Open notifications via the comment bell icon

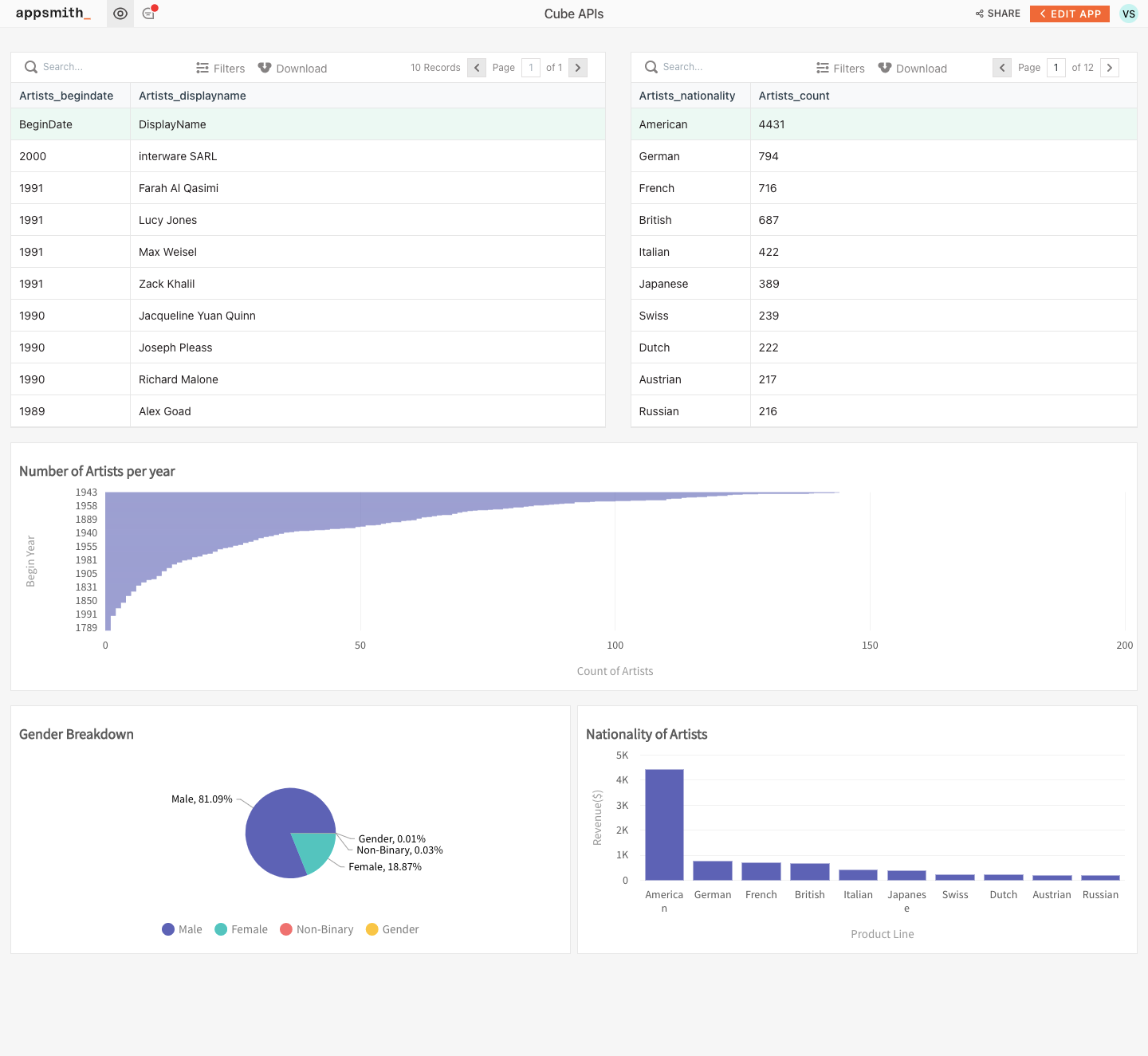[x=148, y=14]
